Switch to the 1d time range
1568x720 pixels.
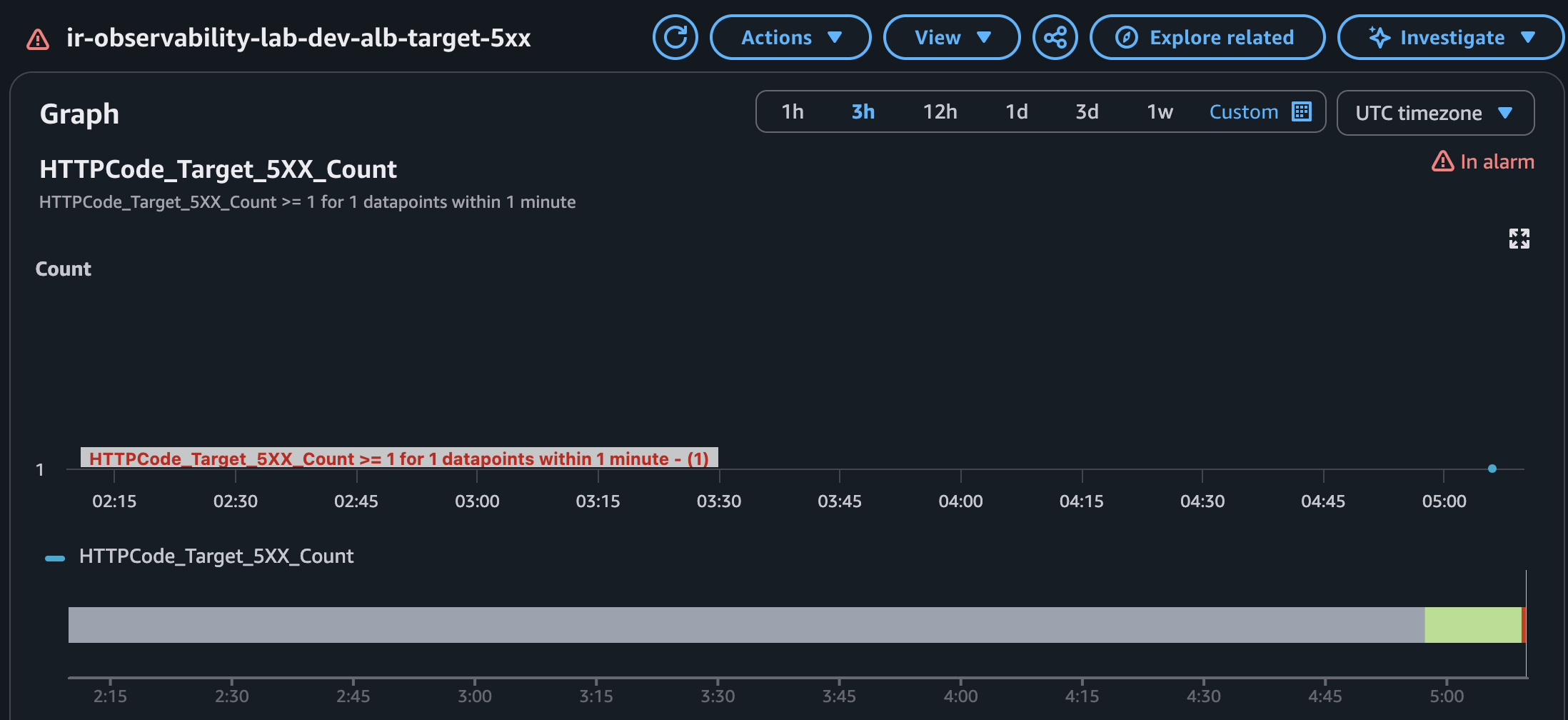(1016, 112)
